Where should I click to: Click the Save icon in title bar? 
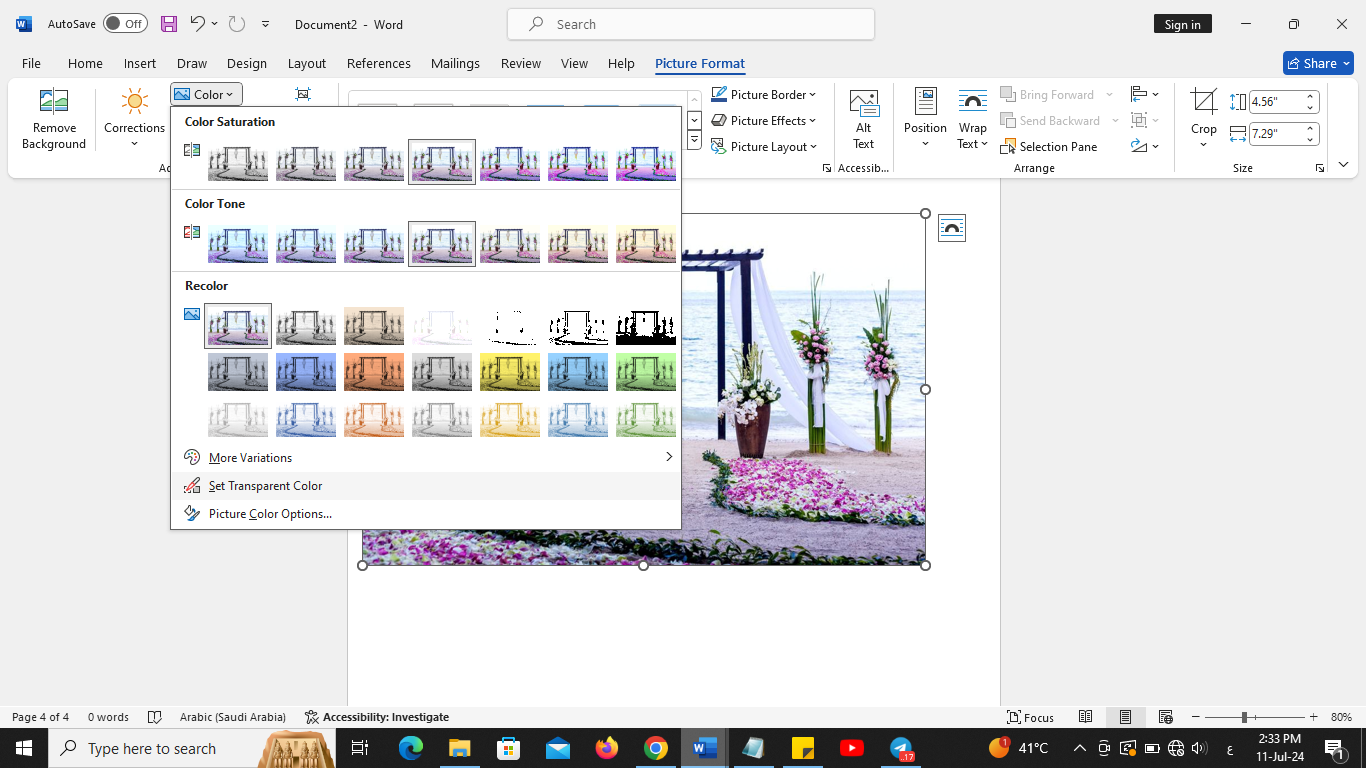click(169, 24)
